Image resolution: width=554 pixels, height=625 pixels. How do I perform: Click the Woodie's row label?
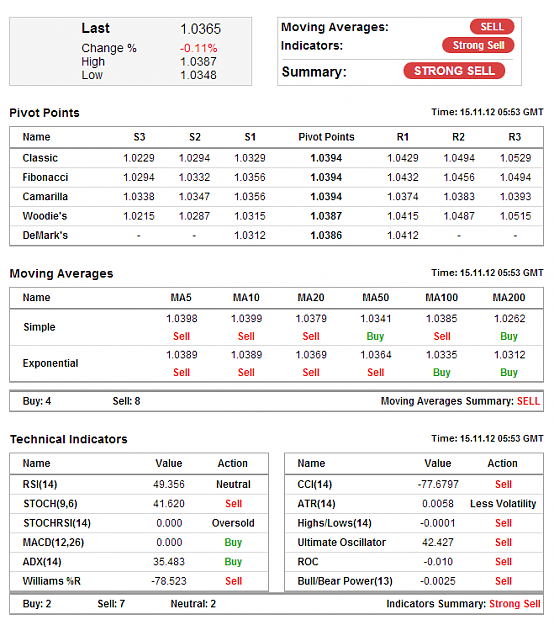45,216
